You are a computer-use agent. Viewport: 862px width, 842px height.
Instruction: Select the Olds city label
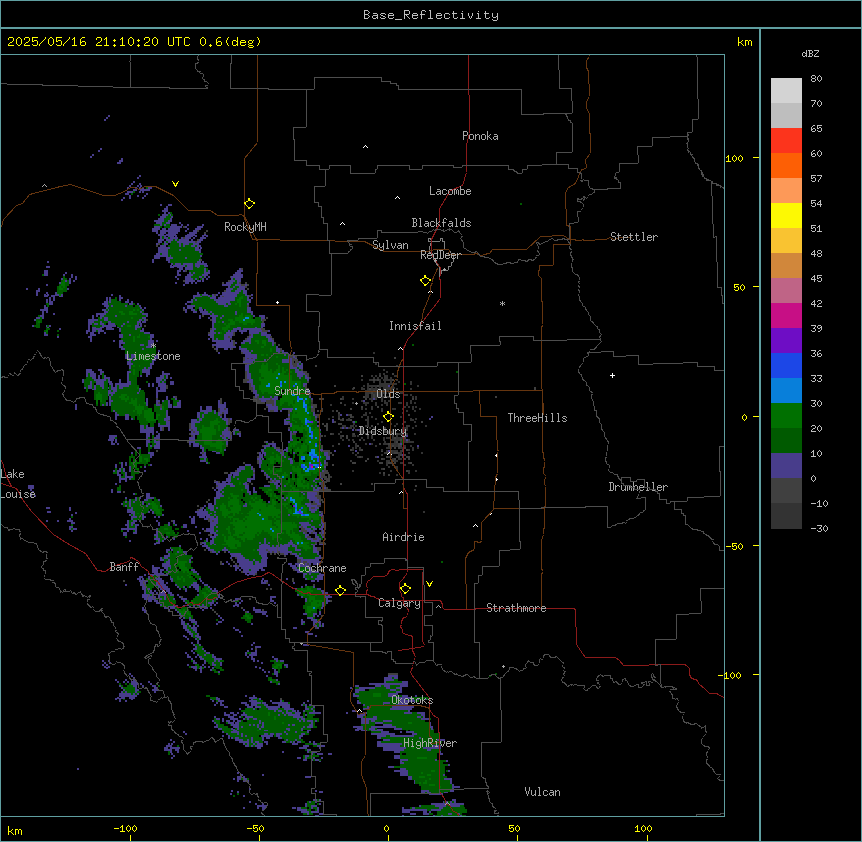tap(388, 394)
